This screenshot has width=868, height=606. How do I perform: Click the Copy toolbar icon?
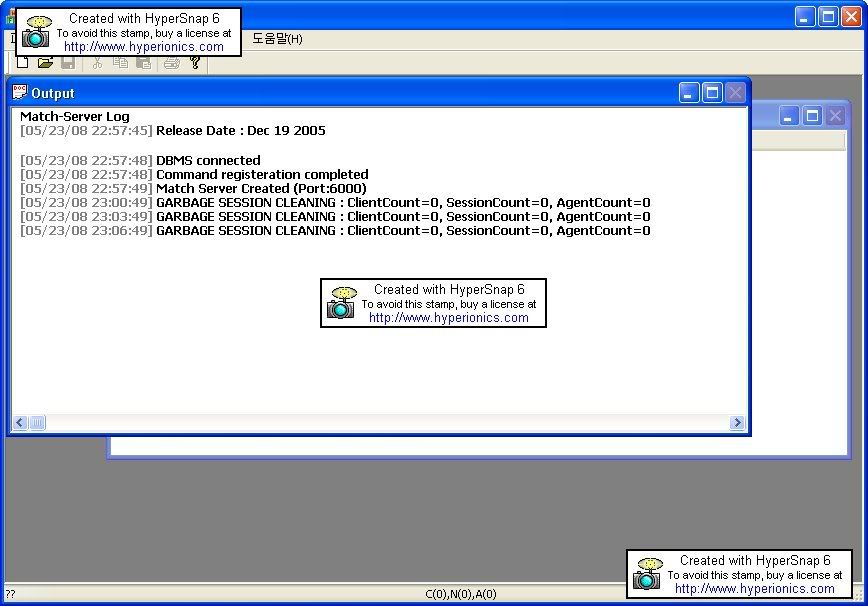[x=120, y=63]
